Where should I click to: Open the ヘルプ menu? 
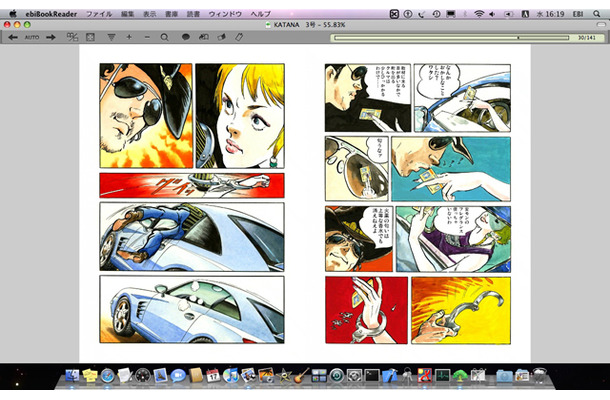[x=260, y=14]
